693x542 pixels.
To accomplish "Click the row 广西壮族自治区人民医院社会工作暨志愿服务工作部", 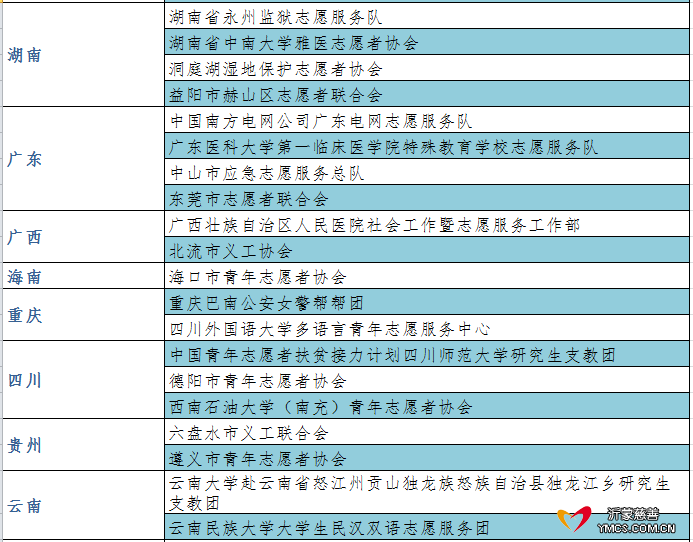I will (x=427, y=224).
